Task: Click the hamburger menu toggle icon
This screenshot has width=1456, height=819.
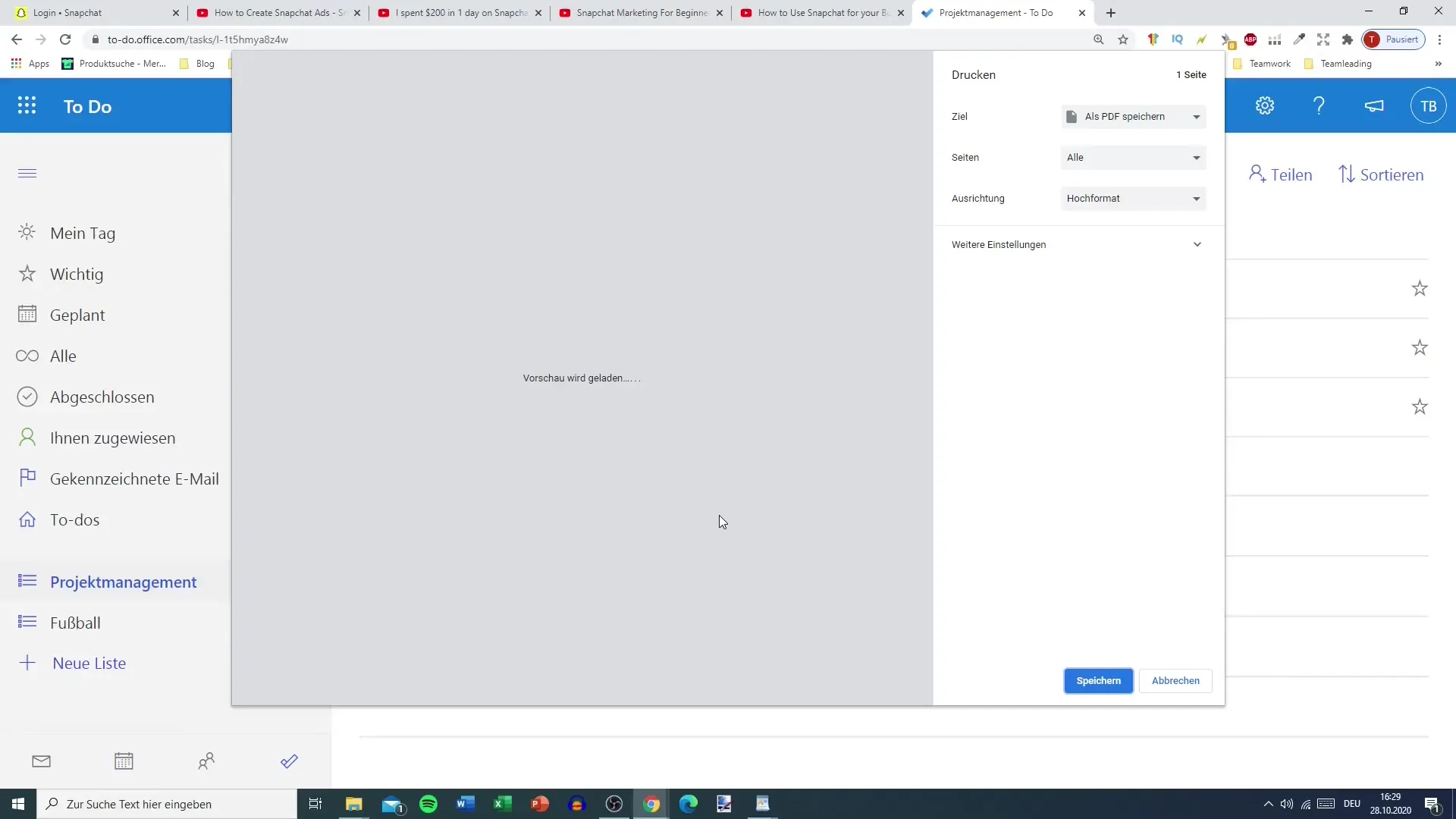Action: [27, 173]
